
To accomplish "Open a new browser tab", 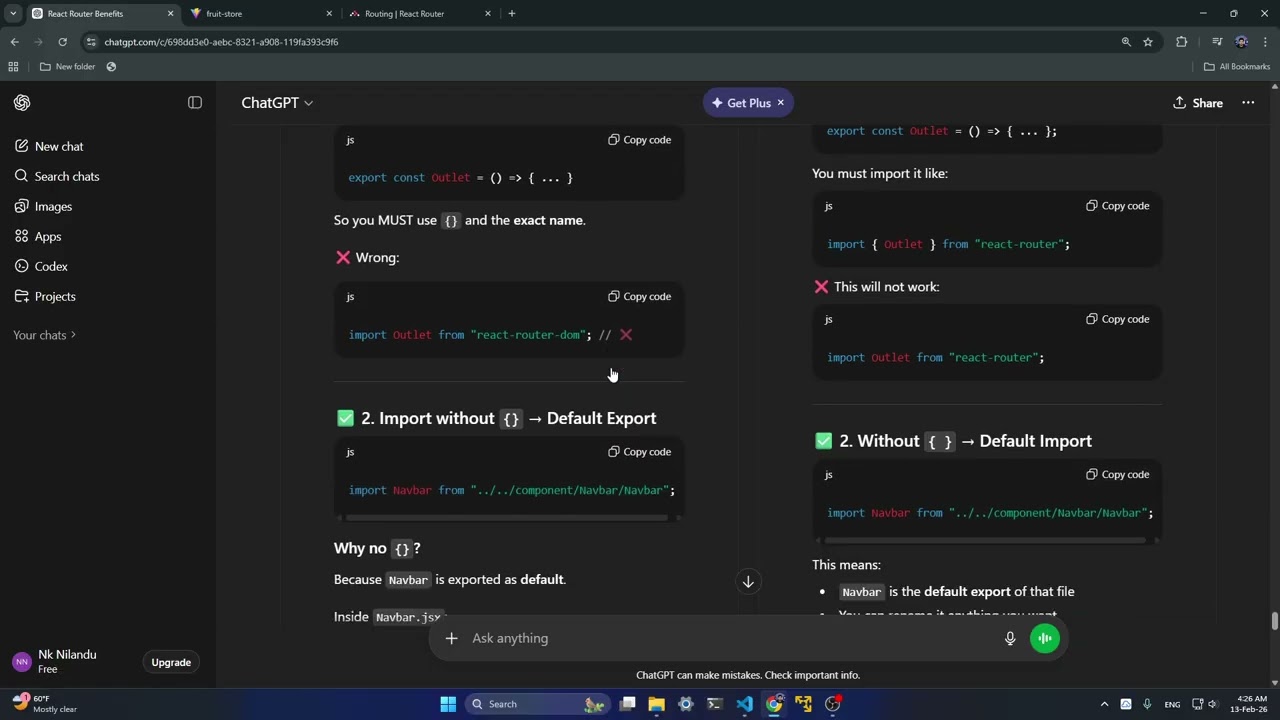I will pyautogui.click(x=512, y=14).
